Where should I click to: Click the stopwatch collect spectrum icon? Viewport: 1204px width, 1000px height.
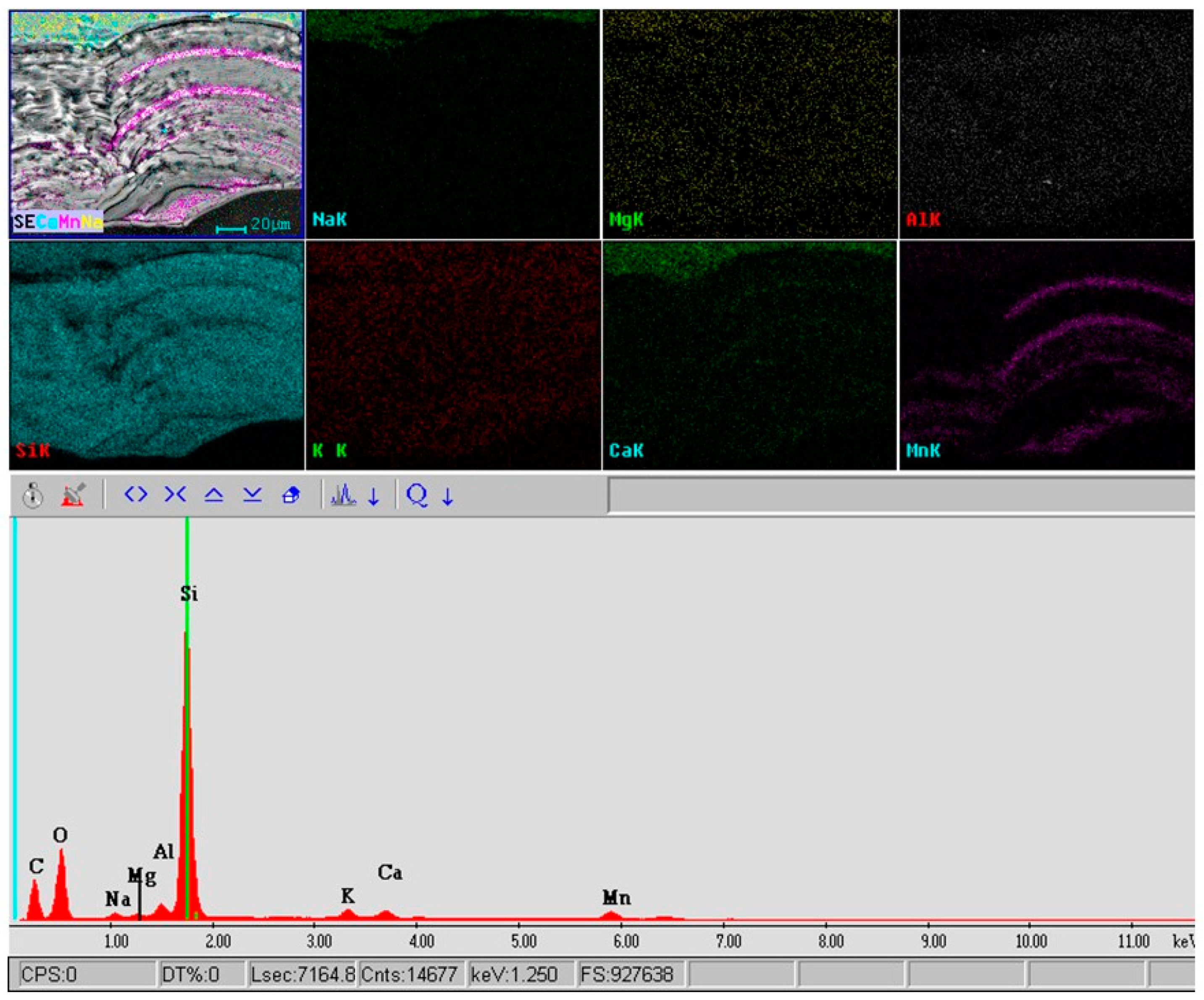(33, 495)
